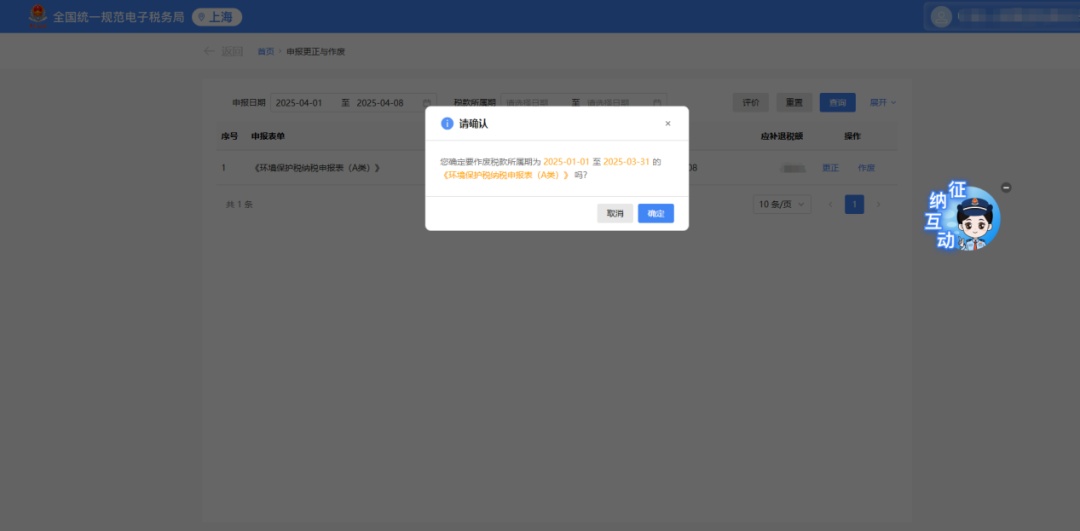1080x531 pixels.
Task: Click the 重置 reset button
Action: coord(794,103)
